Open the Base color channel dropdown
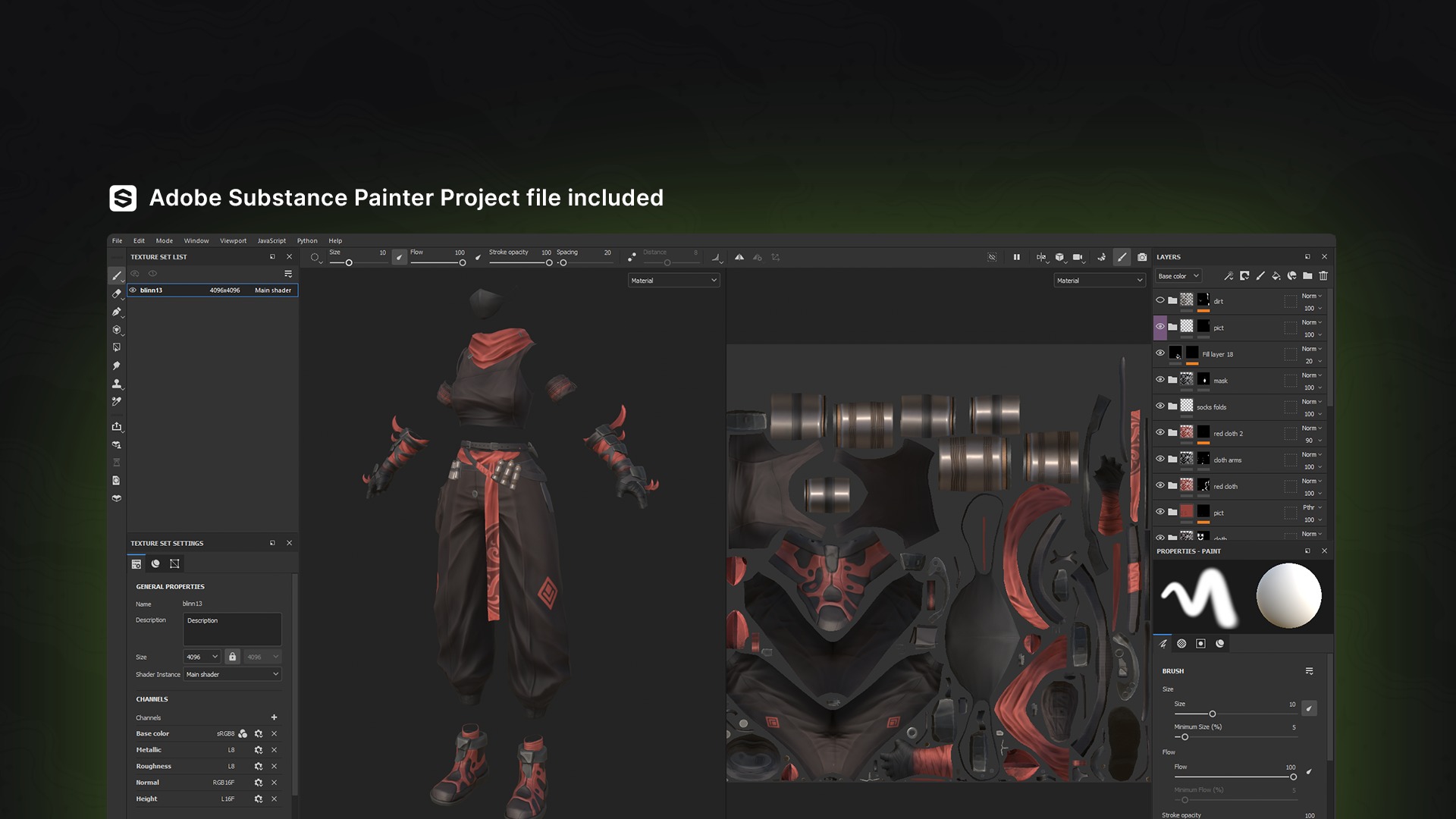The width and height of the screenshot is (1456, 819). coord(1178,276)
